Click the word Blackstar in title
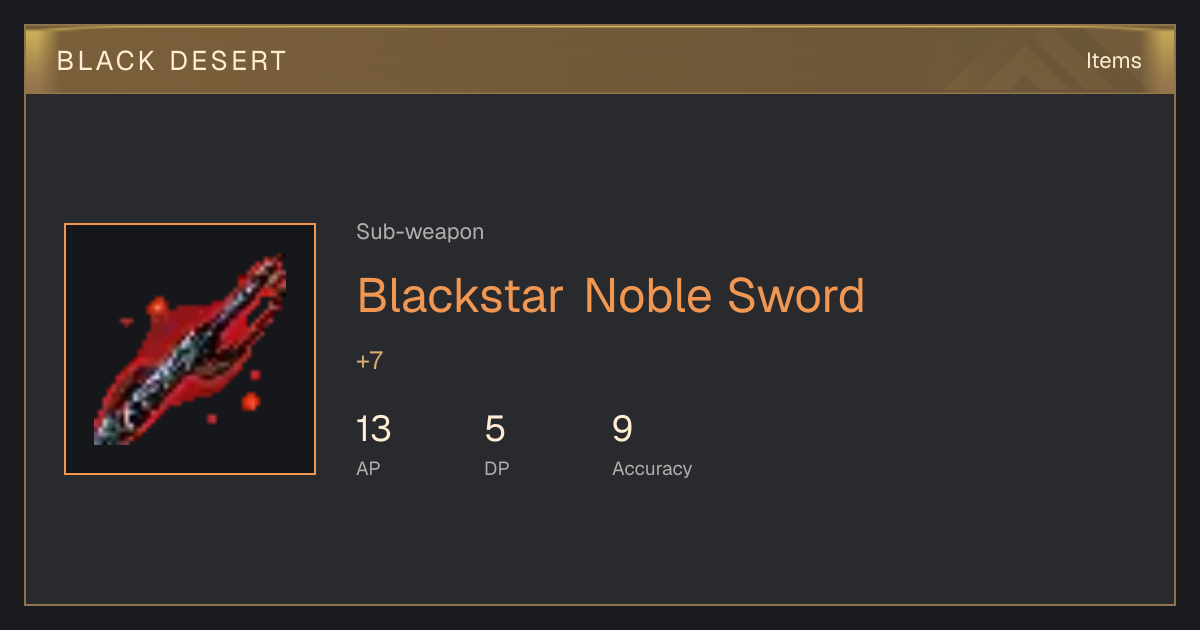Image resolution: width=1200 pixels, height=630 pixels. 460,295
